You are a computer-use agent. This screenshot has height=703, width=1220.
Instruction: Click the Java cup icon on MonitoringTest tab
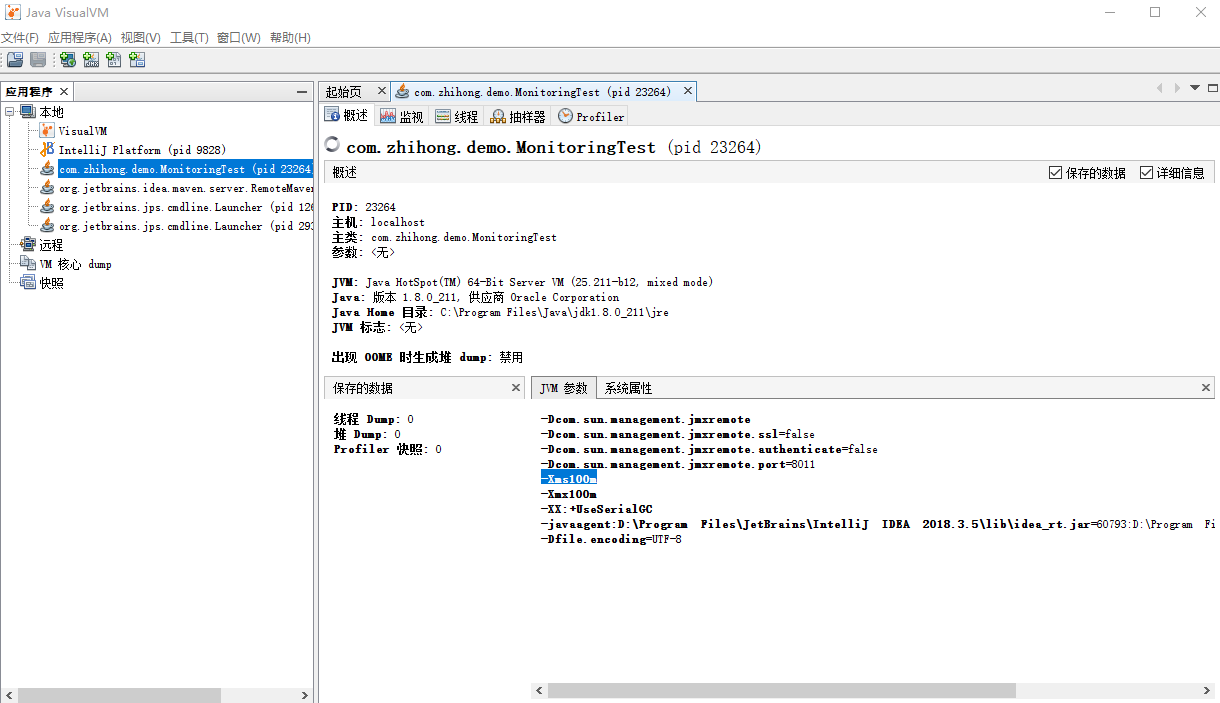[402, 91]
